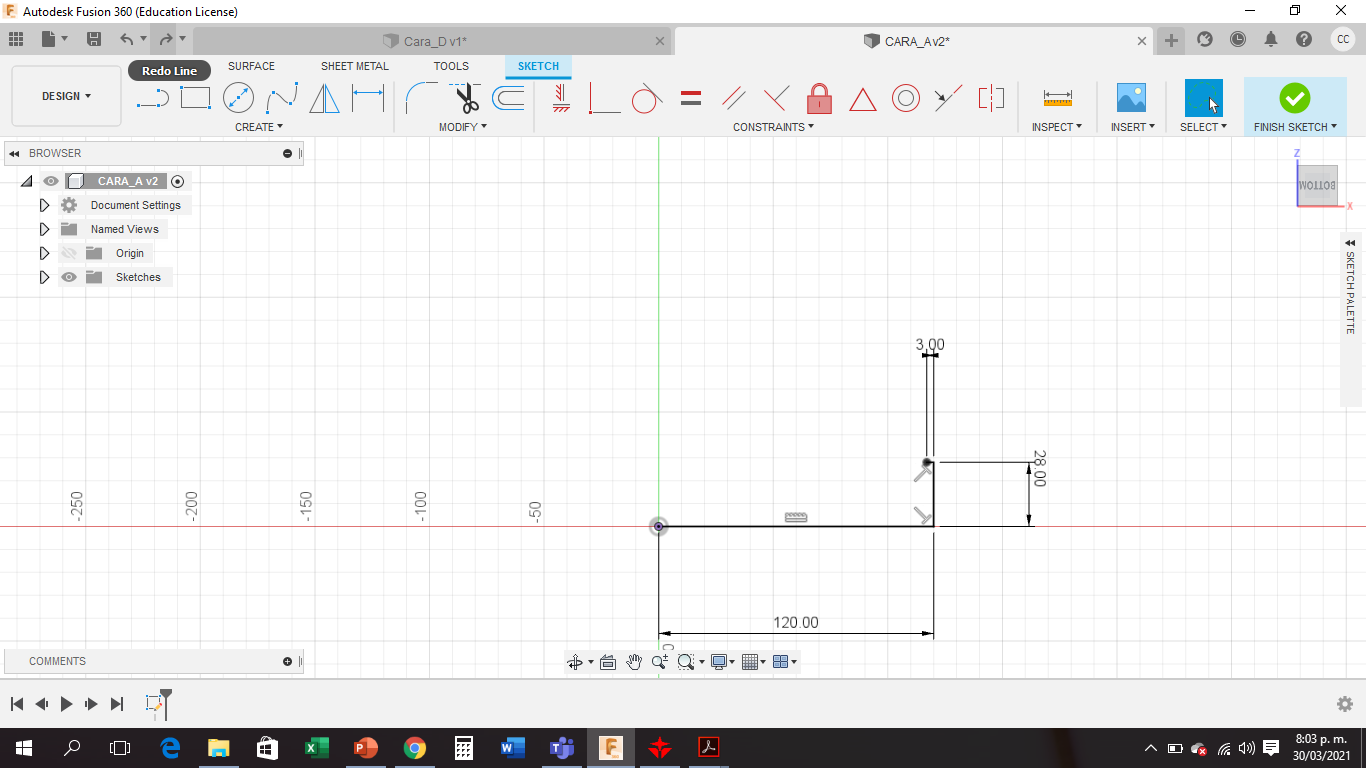Select the Fit Point Spline tool
The width and height of the screenshot is (1366, 768).
pos(282,98)
